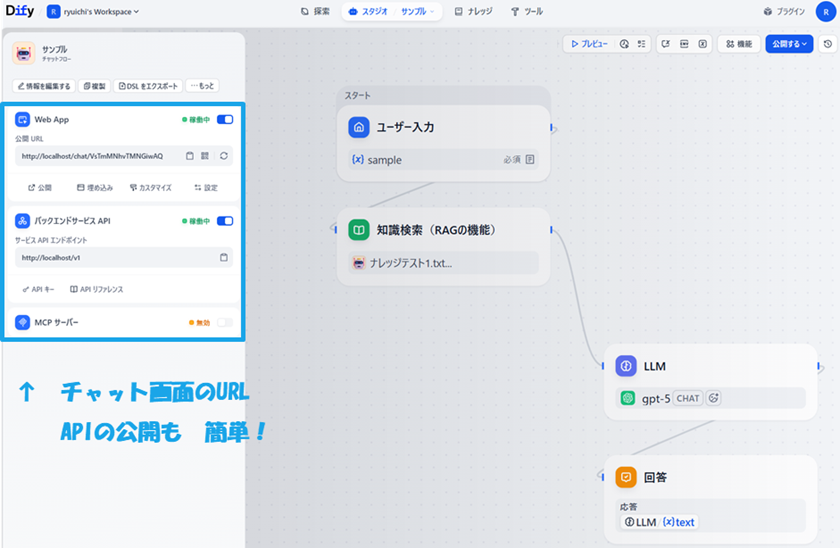Enable the MCP サーバー toggle
The image size is (840, 548).
point(225,322)
